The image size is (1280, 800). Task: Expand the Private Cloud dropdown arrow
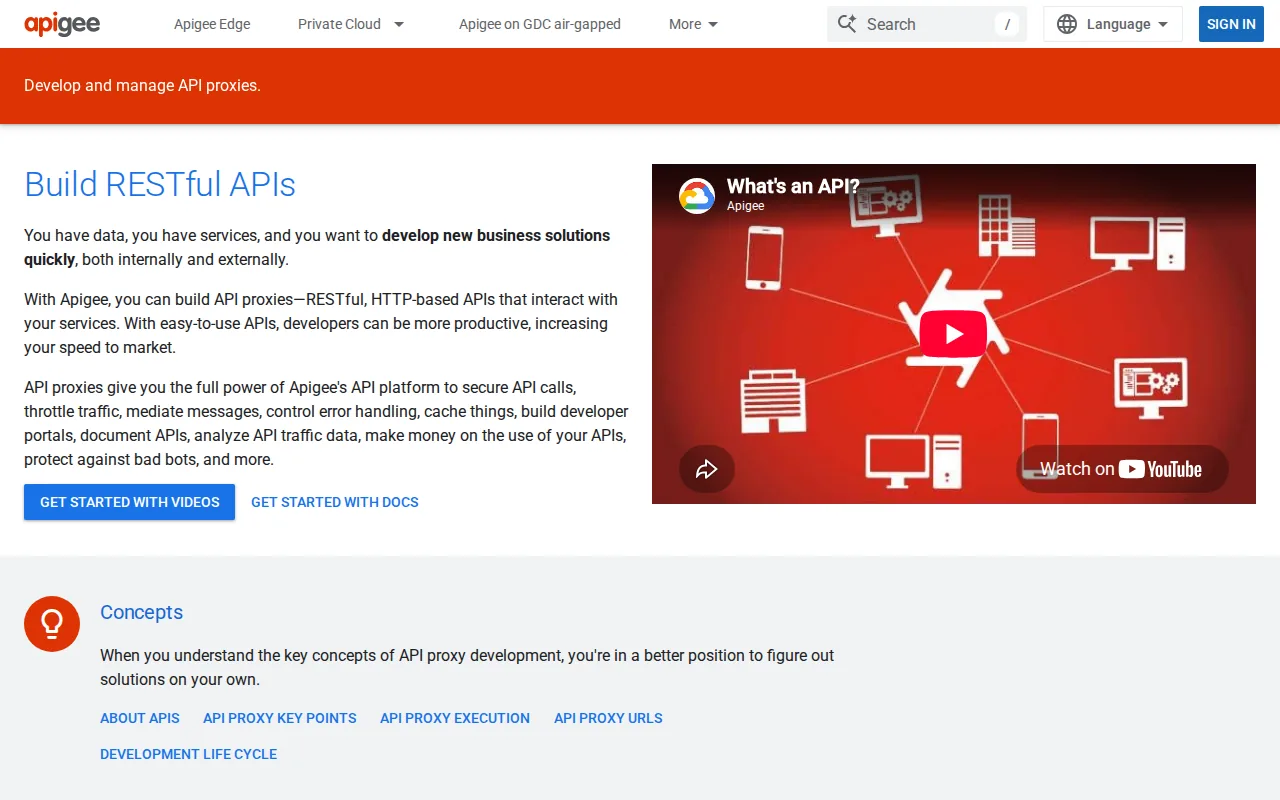tap(399, 24)
